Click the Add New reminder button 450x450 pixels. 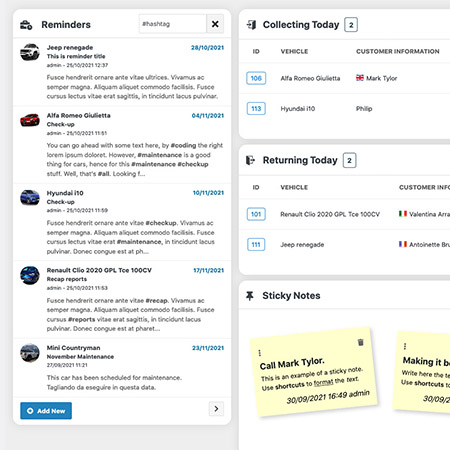click(46, 411)
